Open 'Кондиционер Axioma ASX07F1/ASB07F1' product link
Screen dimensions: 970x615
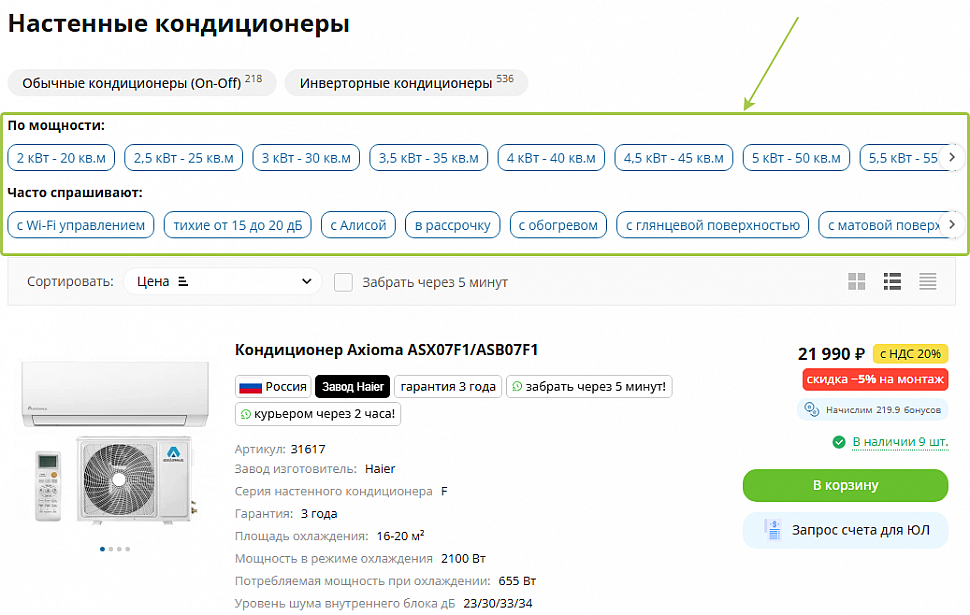click(x=387, y=350)
